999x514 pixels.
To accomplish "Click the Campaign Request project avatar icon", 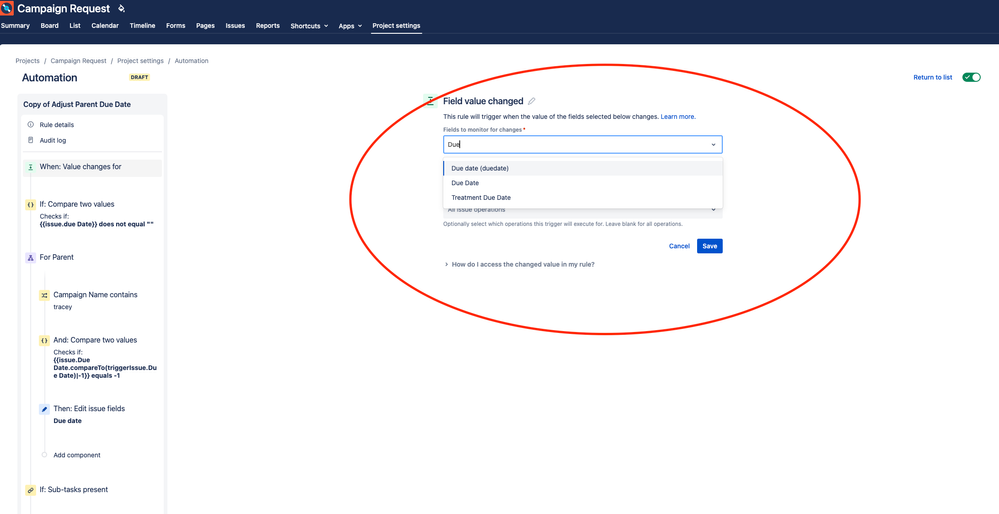I will tap(6, 8).
